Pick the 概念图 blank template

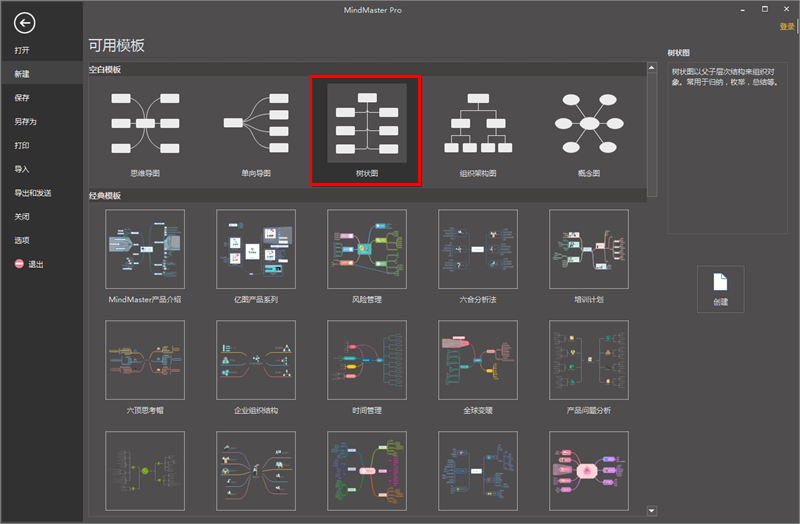[589, 123]
